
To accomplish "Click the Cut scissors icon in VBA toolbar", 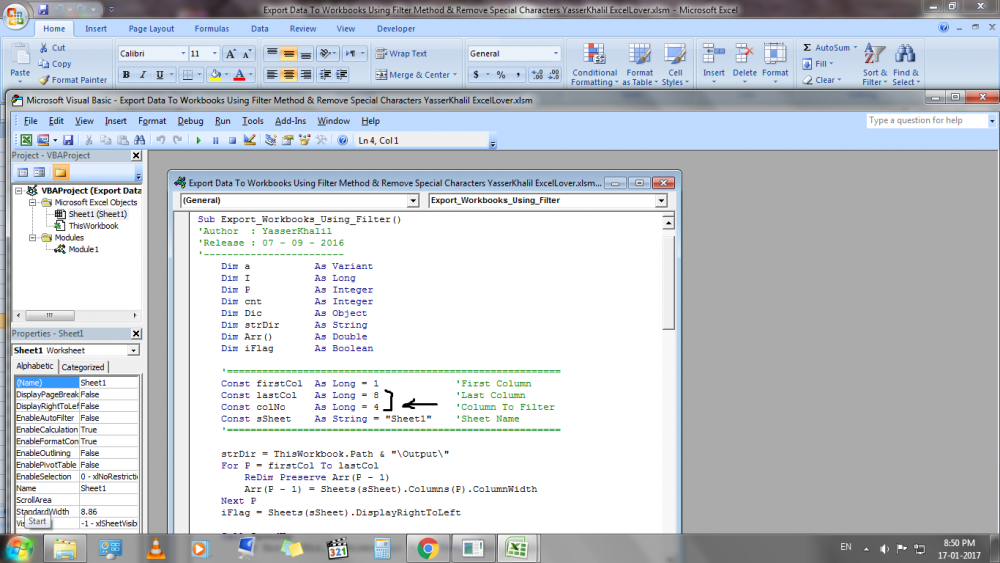I will pyautogui.click(x=89, y=140).
